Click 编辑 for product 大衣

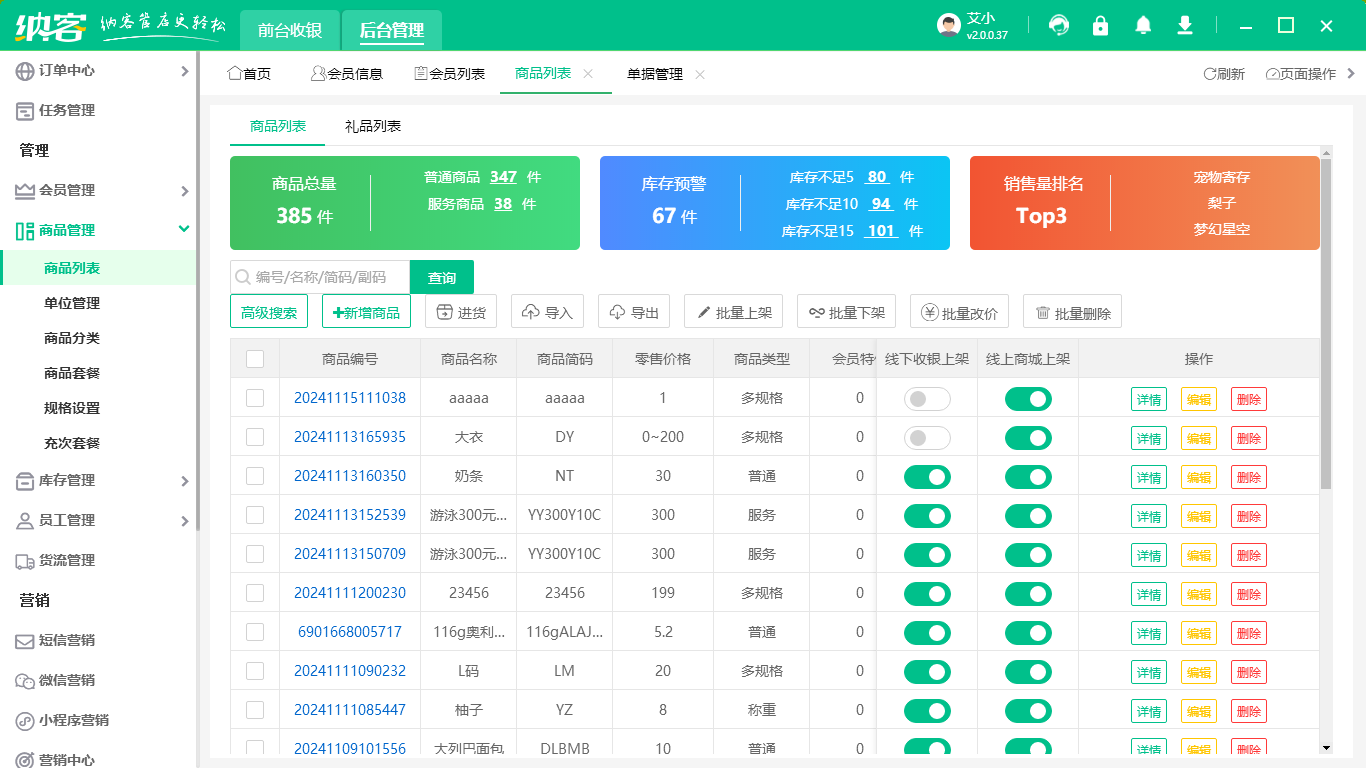click(1199, 438)
